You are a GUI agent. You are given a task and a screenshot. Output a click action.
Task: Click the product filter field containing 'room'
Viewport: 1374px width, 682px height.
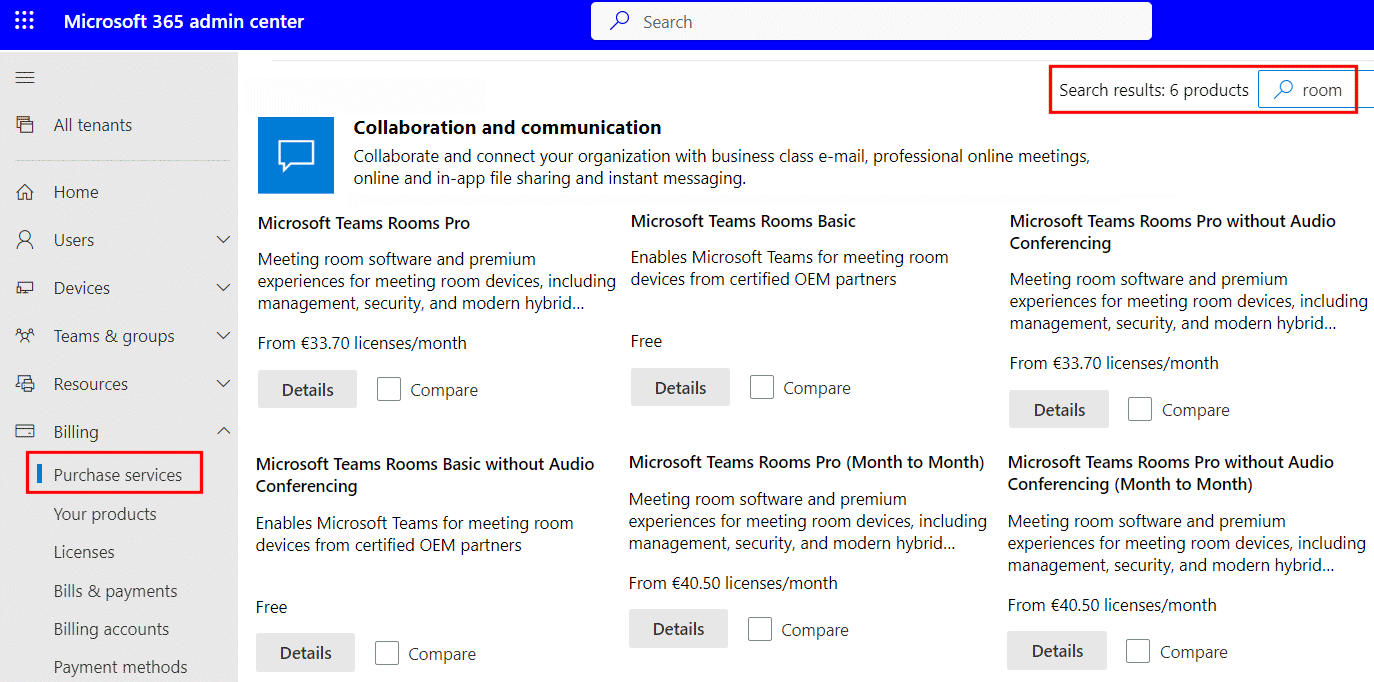click(1315, 90)
